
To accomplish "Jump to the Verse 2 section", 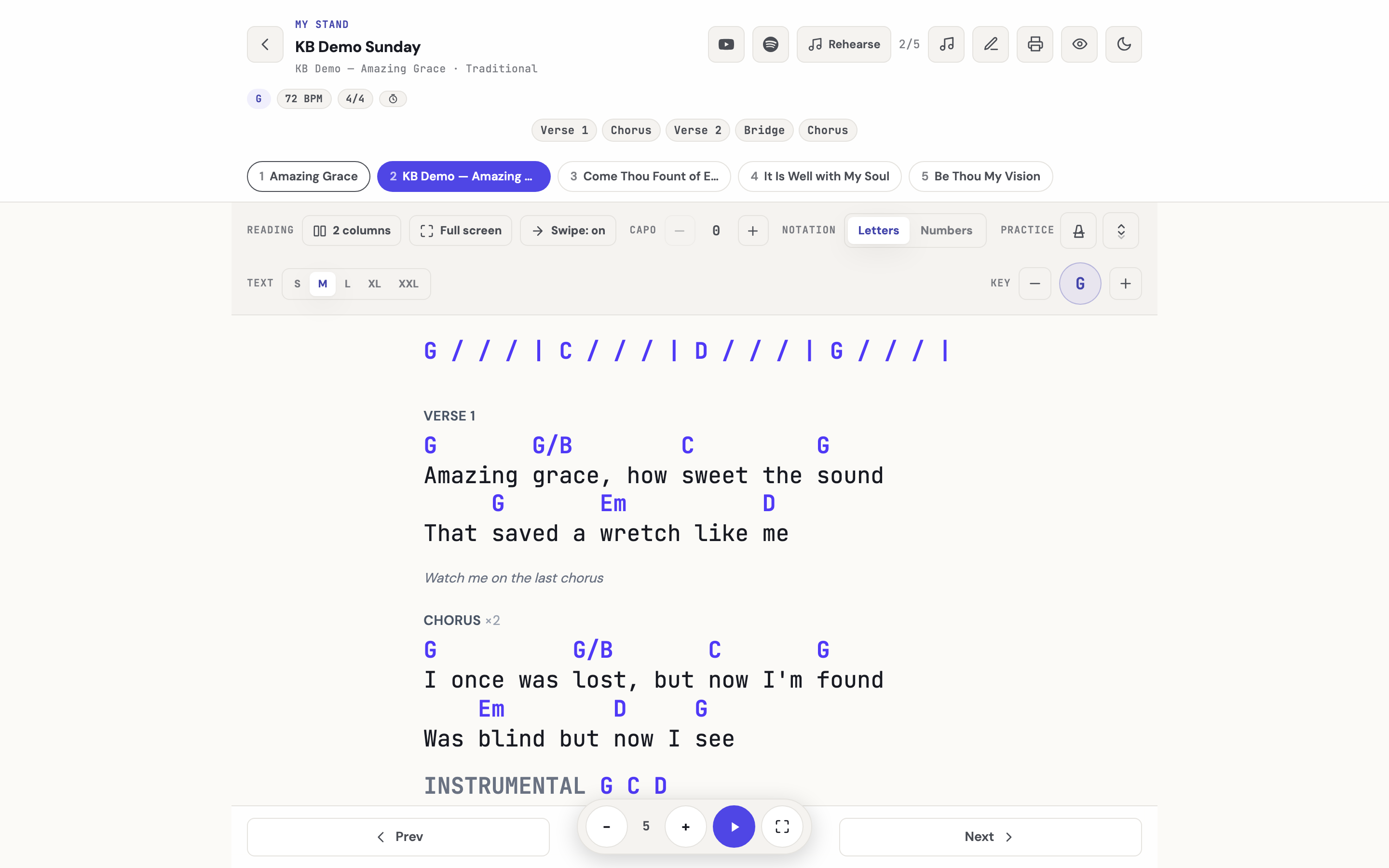I will click(697, 130).
